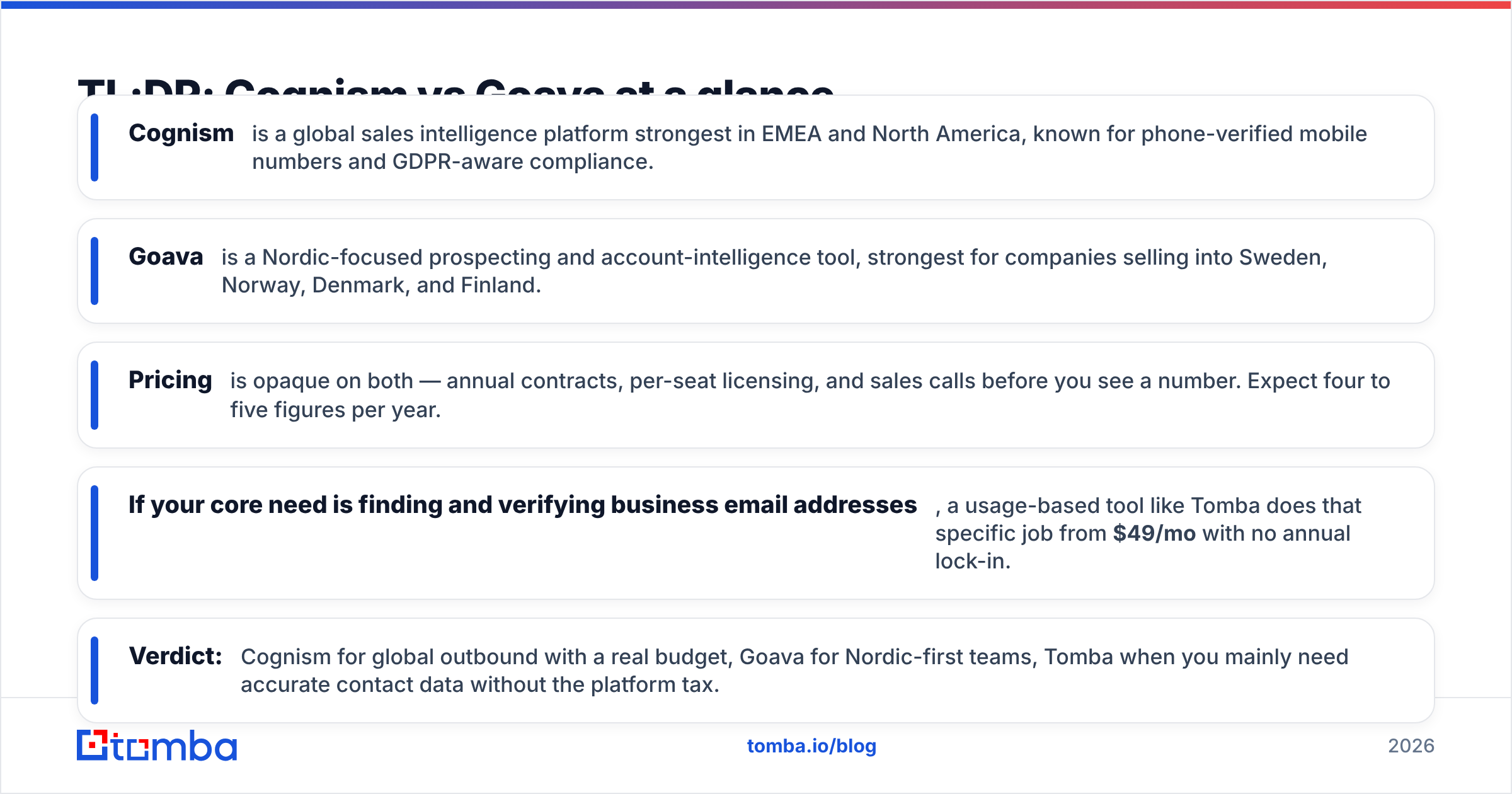Click the blue accent bar beside Pricing
This screenshot has width=1512, height=794.
point(94,395)
